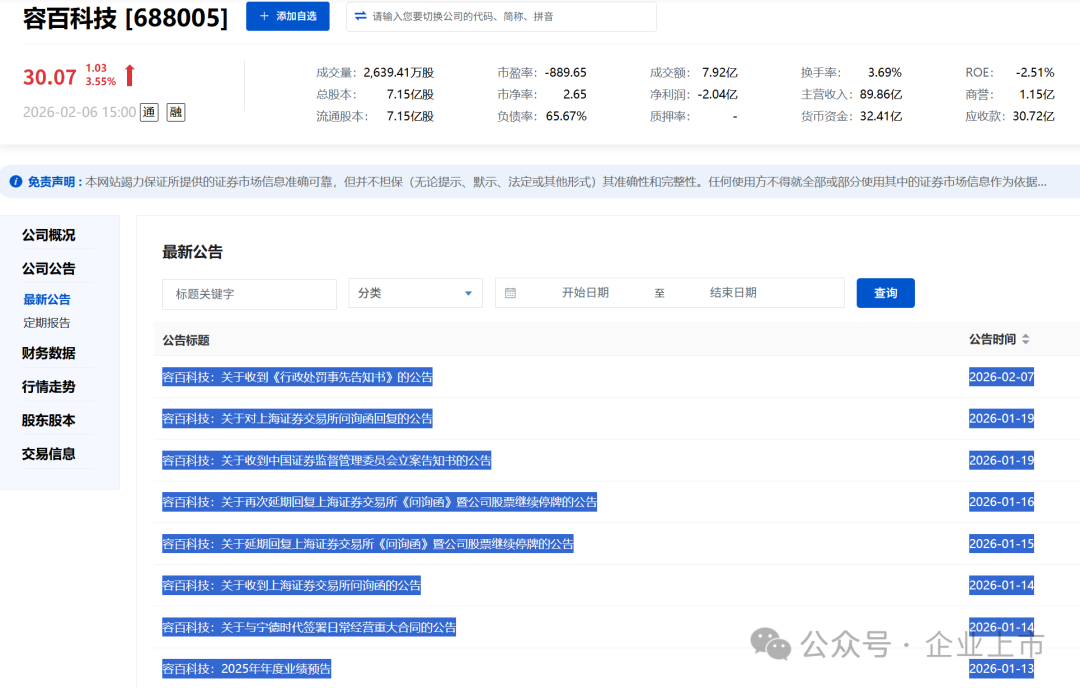Viewport: 1080px width, 688px height.
Task: Open the 公司公告 sidebar section
Action: click(x=48, y=269)
